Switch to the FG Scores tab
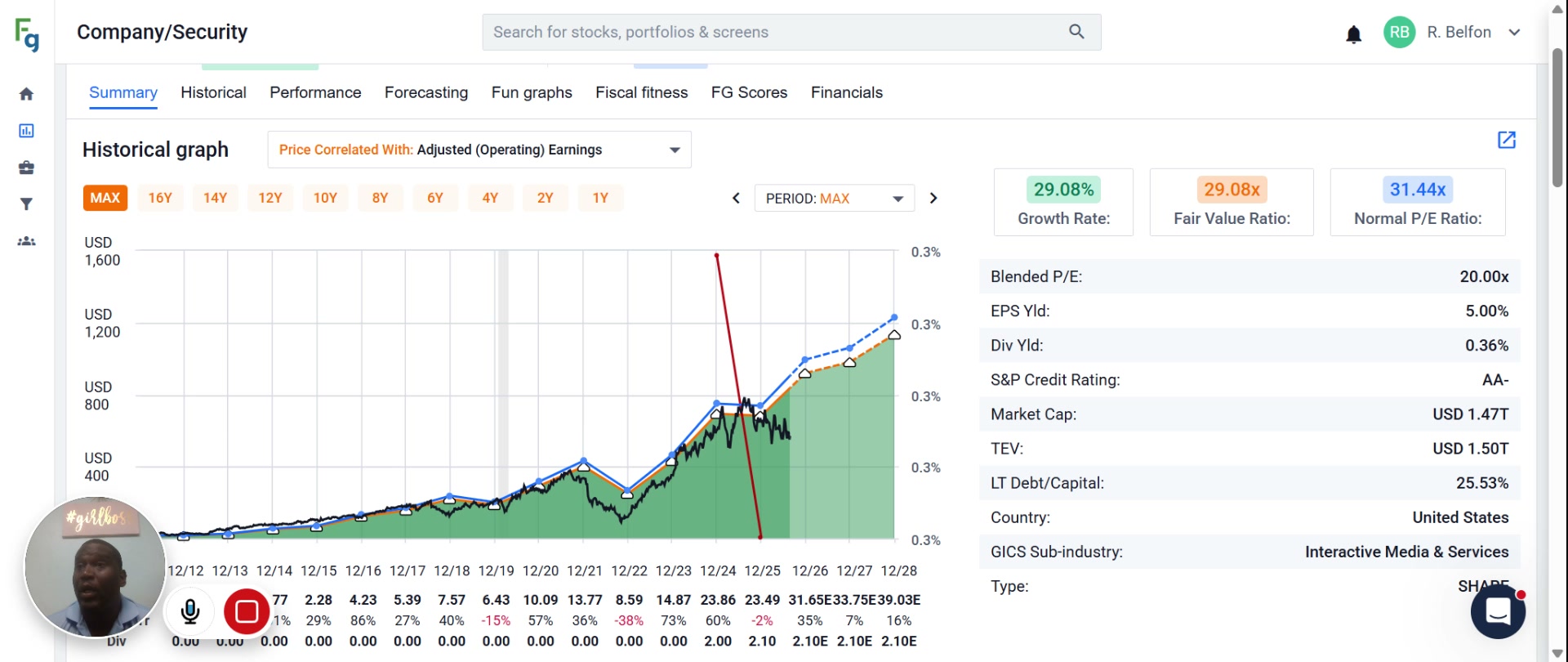The width and height of the screenshot is (1568, 662). point(749,92)
